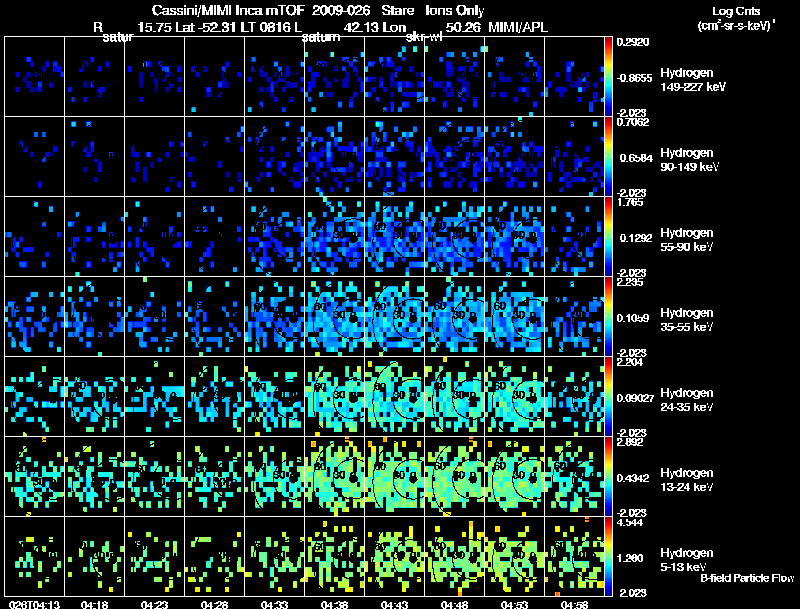Click the 'MIMI/APL' label in header
This screenshot has width=800, height=609.
pyautogui.click(x=518, y=27)
